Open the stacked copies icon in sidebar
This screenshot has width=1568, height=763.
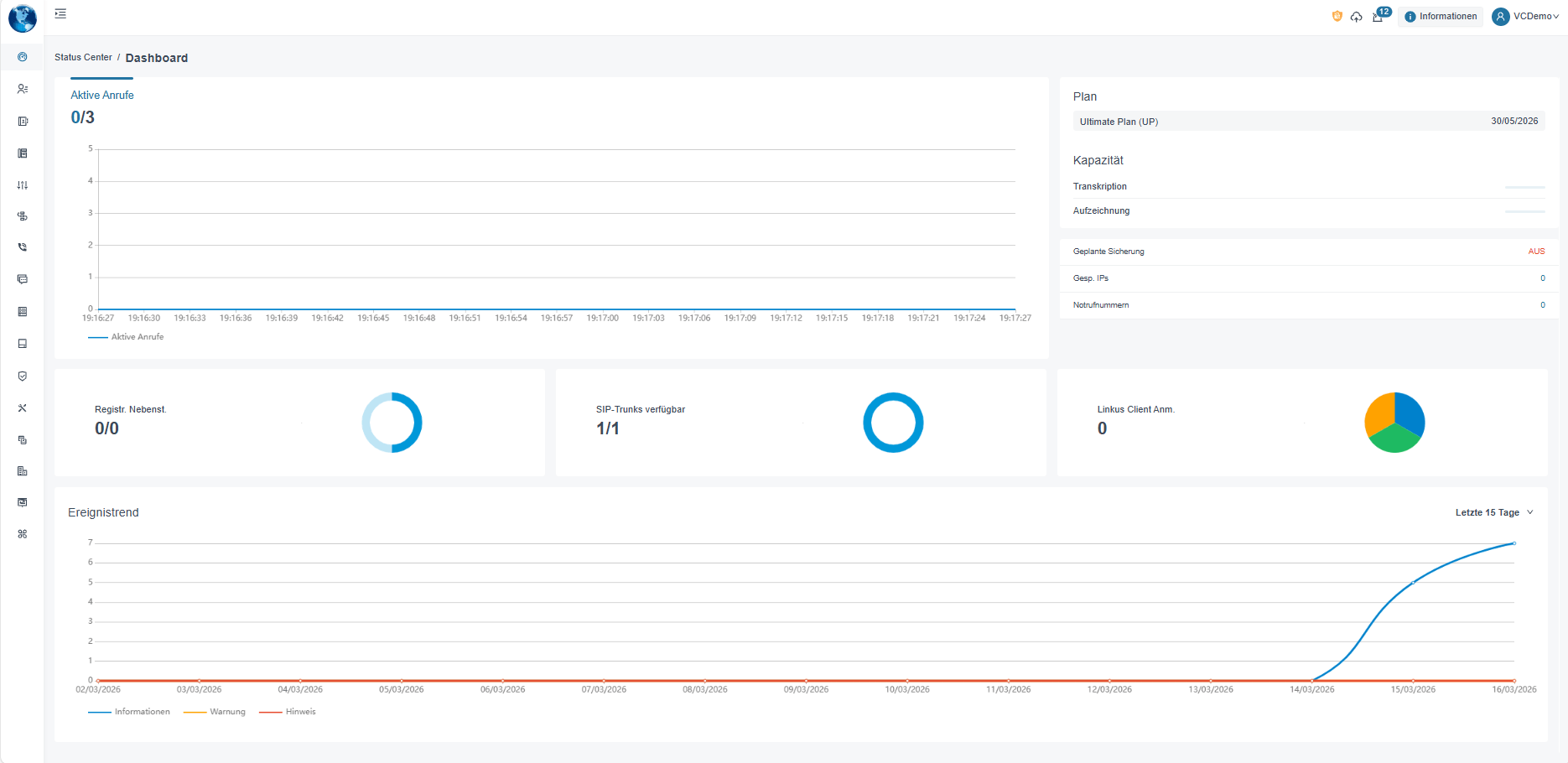click(x=23, y=440)
